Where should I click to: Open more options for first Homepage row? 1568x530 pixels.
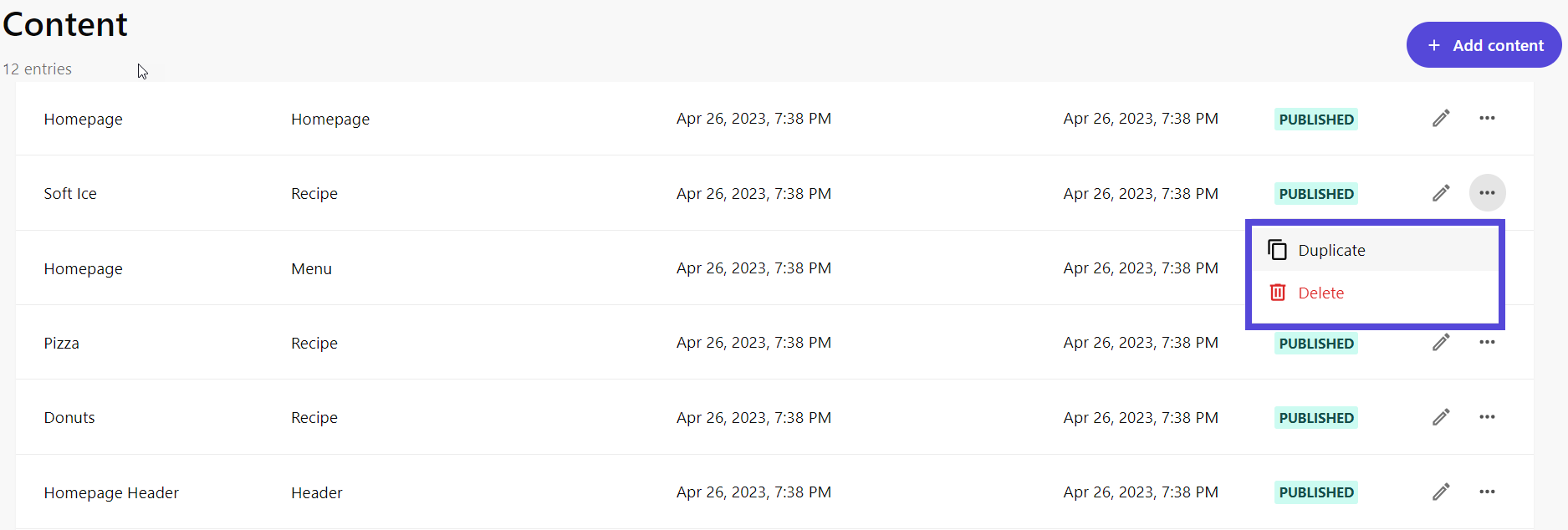(1487, 118)
